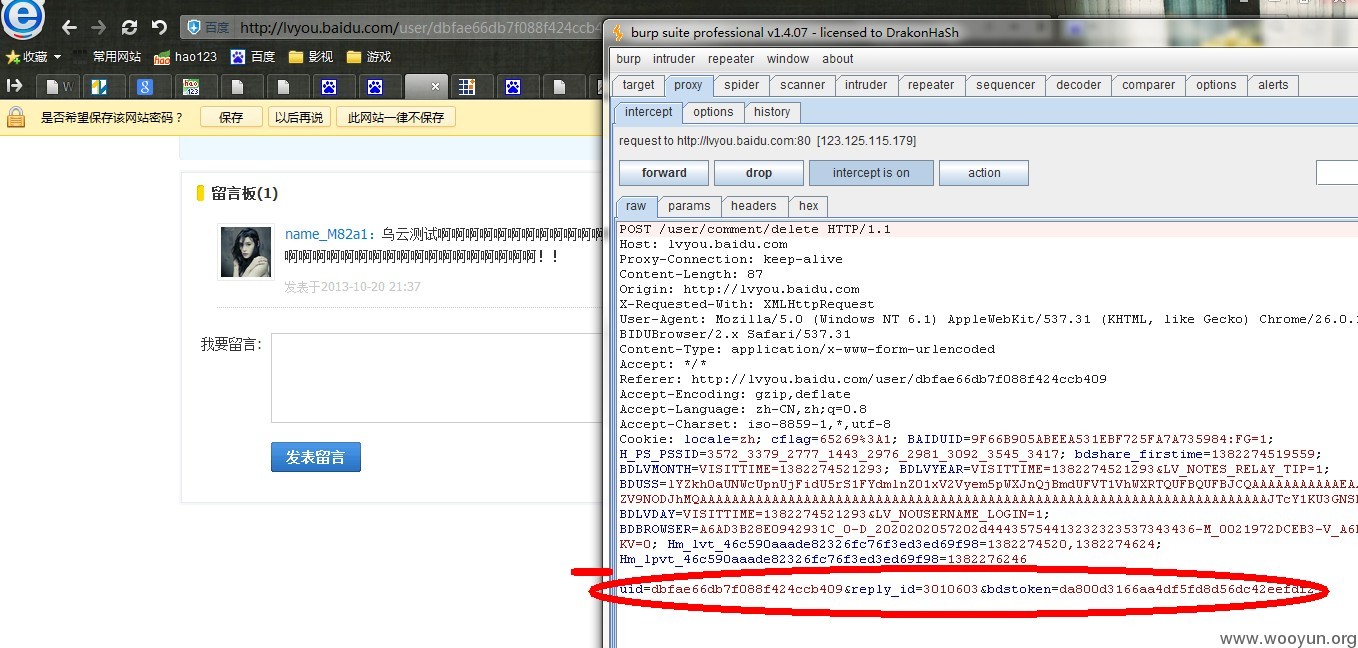Open the burp menu
The height and width of the screenshot is (648, 1358).
pos(629,59)
